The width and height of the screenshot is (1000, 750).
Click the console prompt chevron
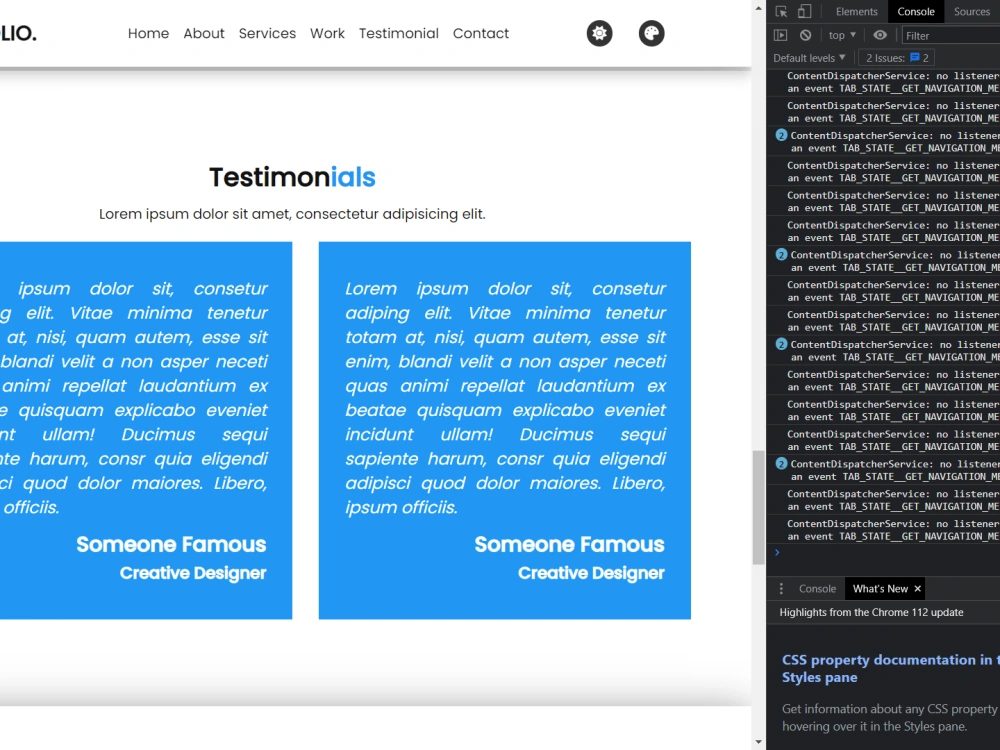pos(777,552)
